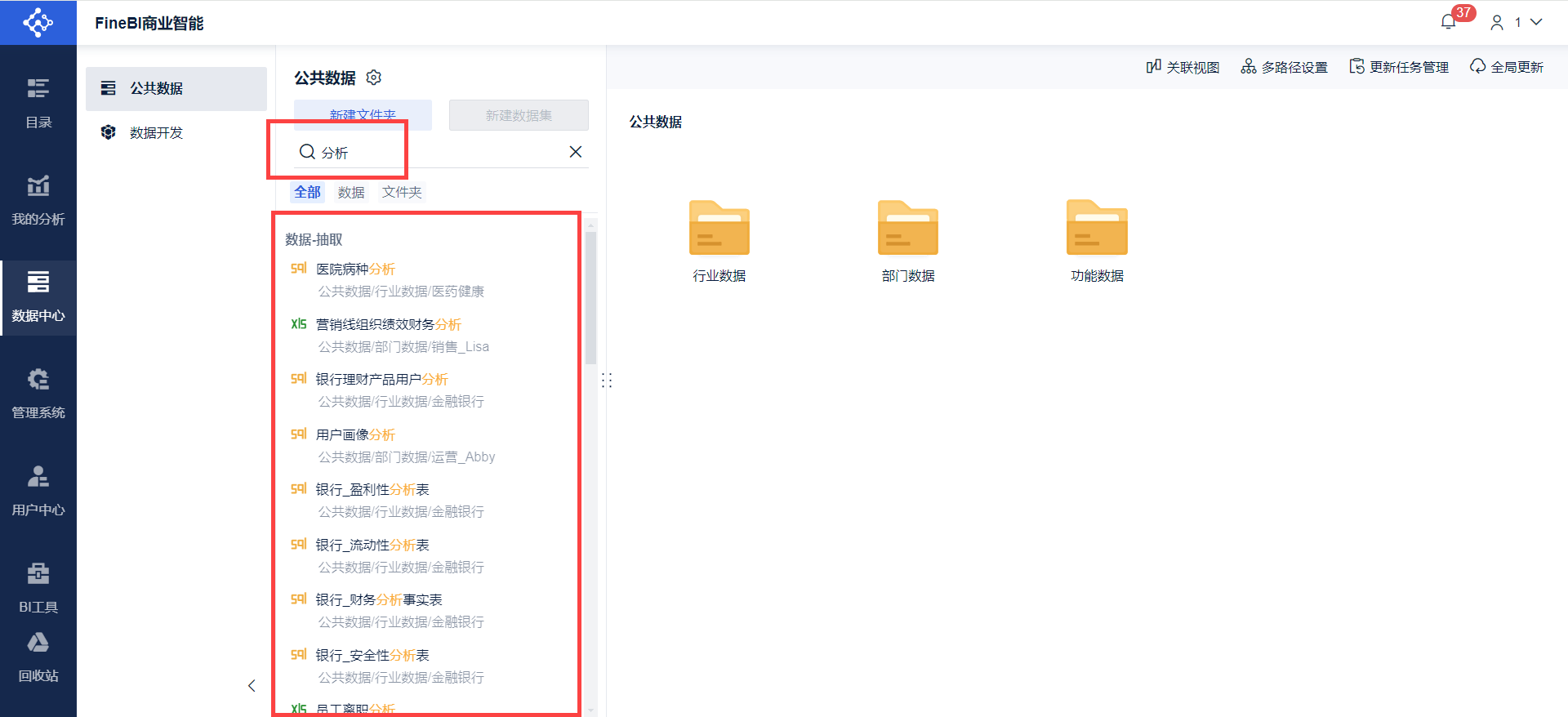
Task: Click path 公共数据/部门数据/销售_Lisa
Action: point(403,347)
